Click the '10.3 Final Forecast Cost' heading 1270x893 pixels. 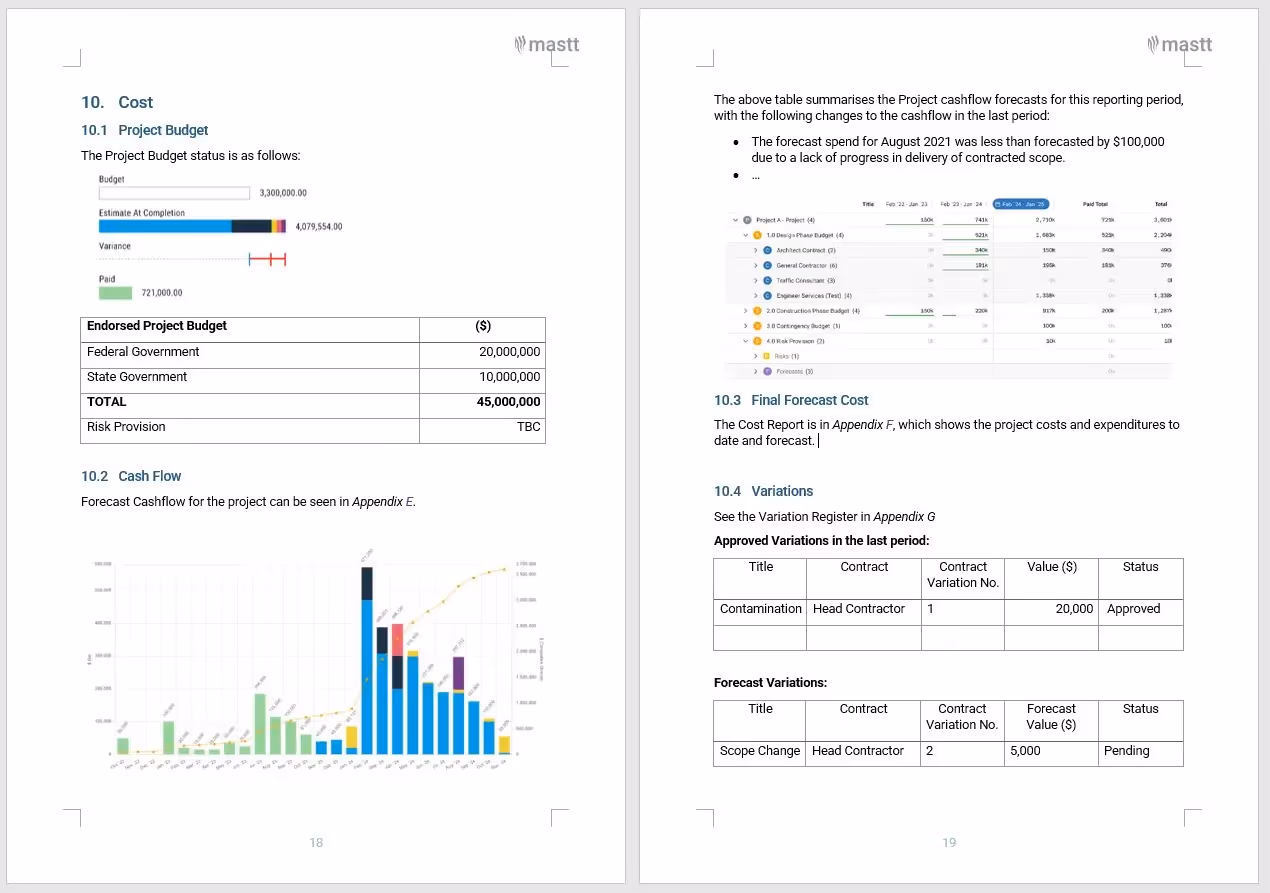tap(791, 400)
